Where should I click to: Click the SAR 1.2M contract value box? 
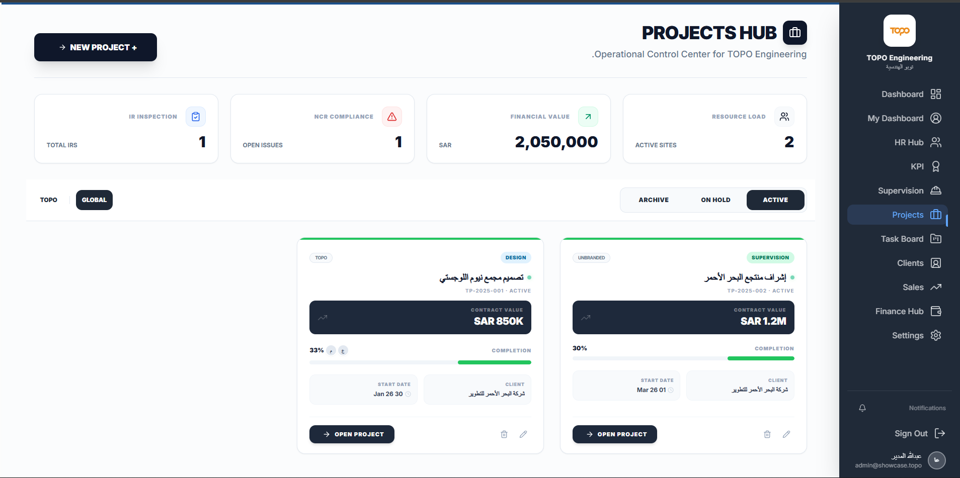[683, 317]
